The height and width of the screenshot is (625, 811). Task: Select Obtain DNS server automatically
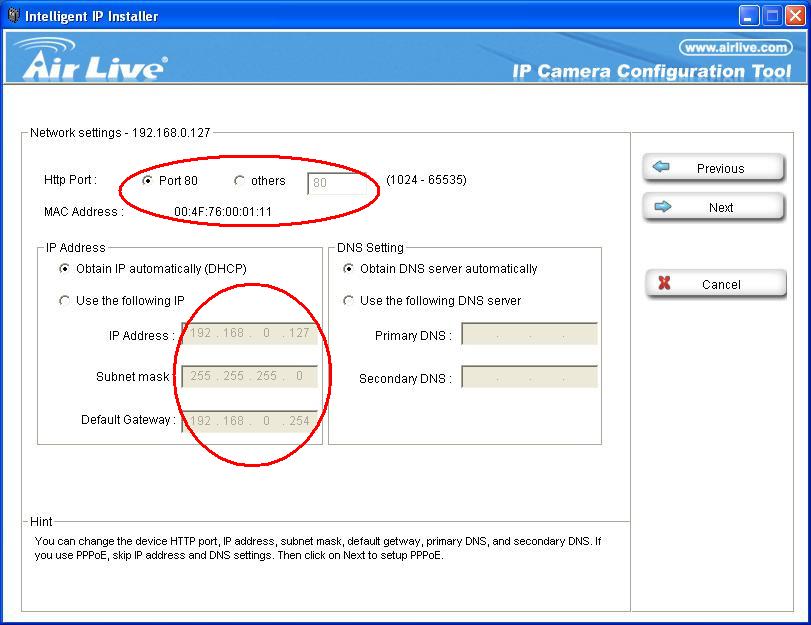349,269
